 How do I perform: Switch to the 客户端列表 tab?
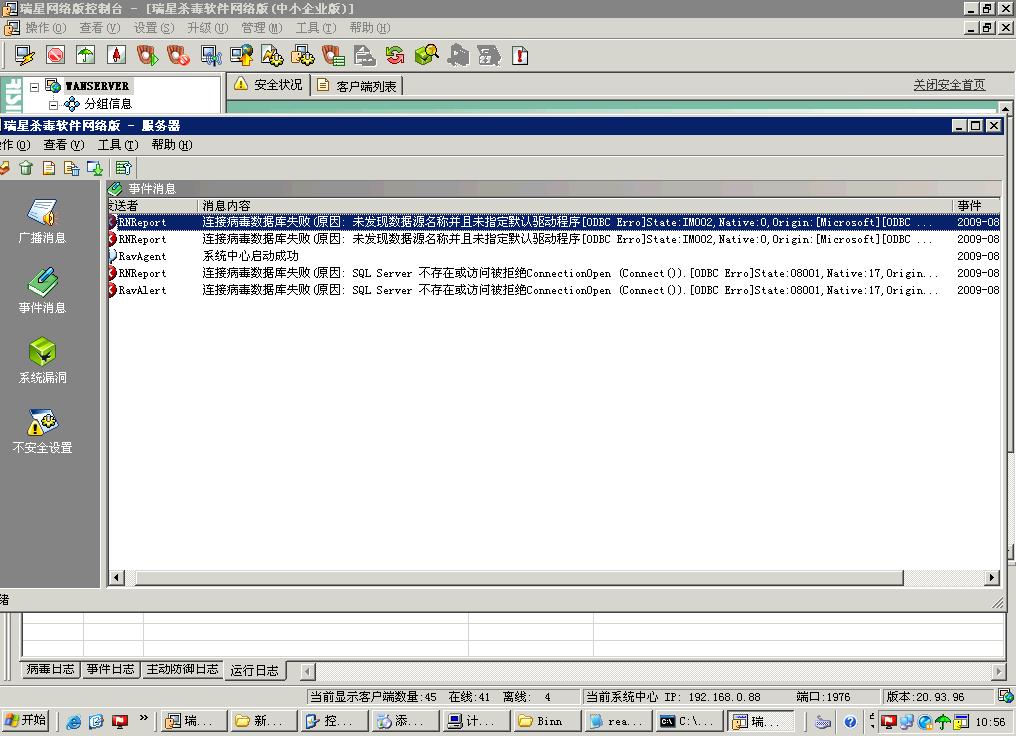(358, 86)
